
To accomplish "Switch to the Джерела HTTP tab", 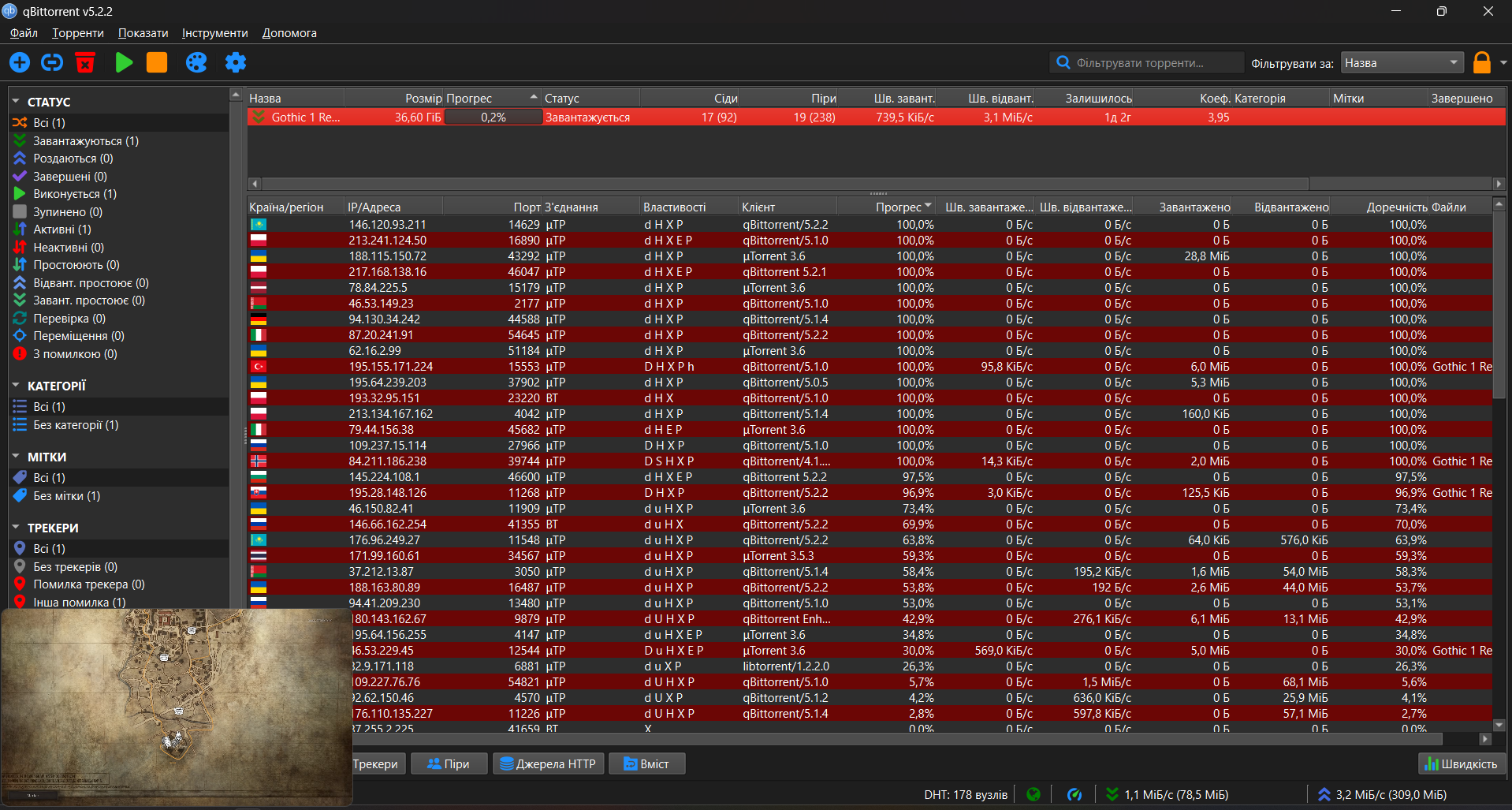I will pyautogui.click(x=549, y=763).
